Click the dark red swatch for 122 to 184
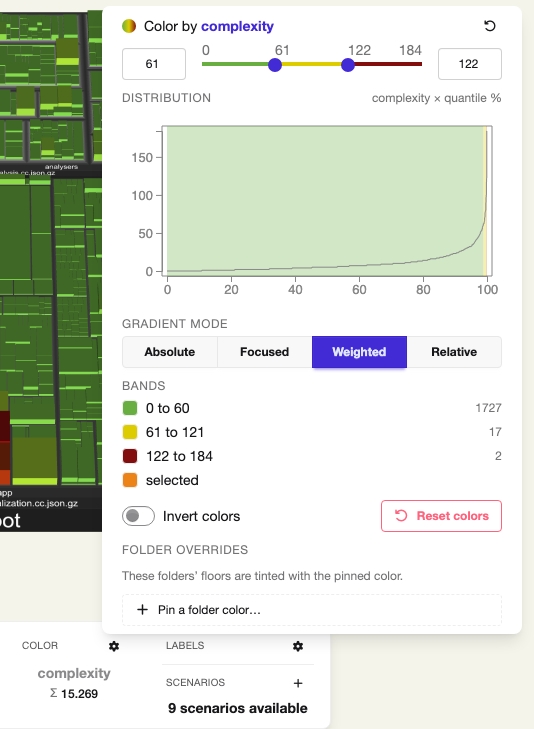The height and width of the screenshot is (729, 534). pyautogui.click(x=130, y=456)
